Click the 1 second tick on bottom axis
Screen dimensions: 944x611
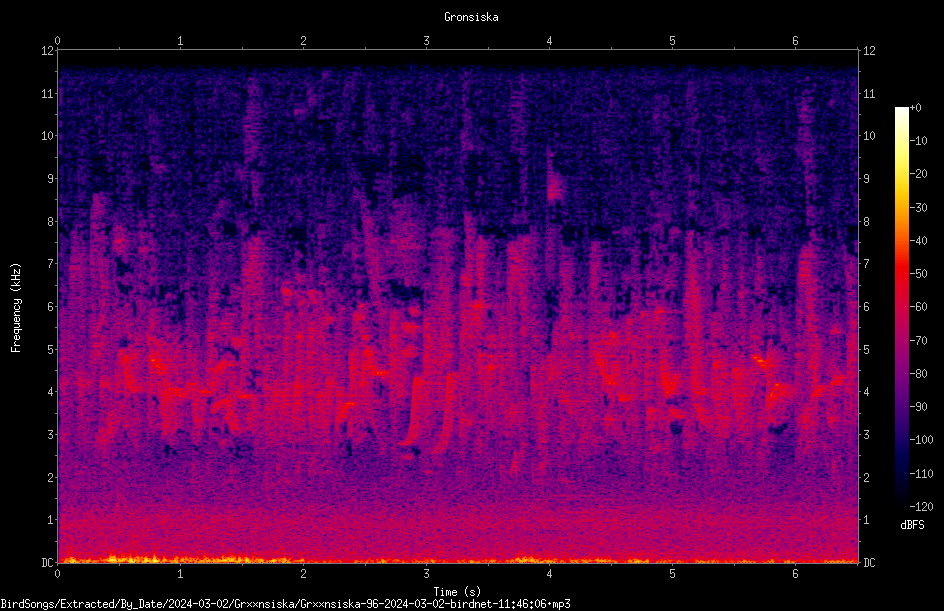point(180,574)
